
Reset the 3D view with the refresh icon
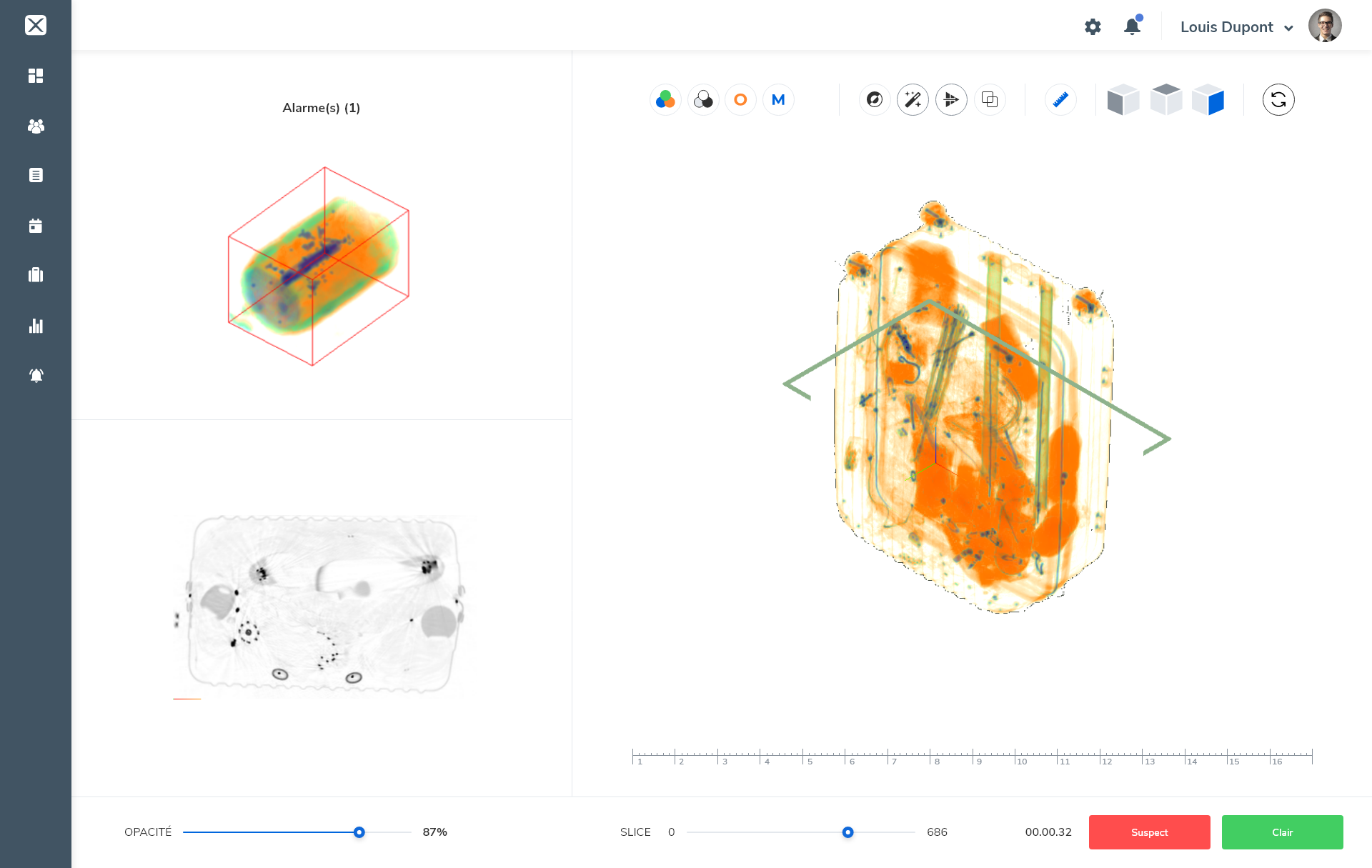(1279, 100)
